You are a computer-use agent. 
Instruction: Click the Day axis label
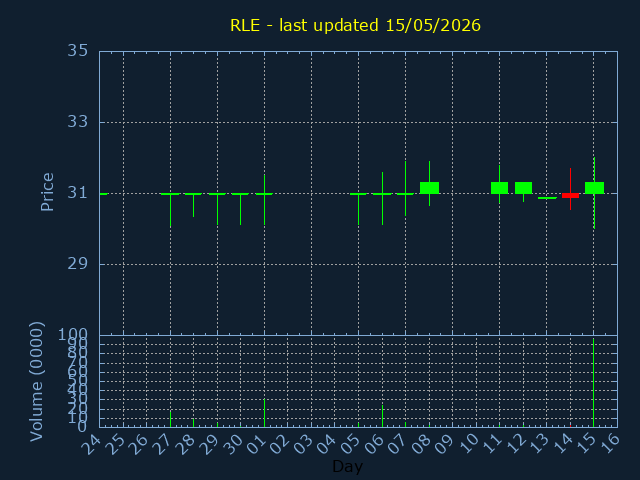[x=347, y=466]
